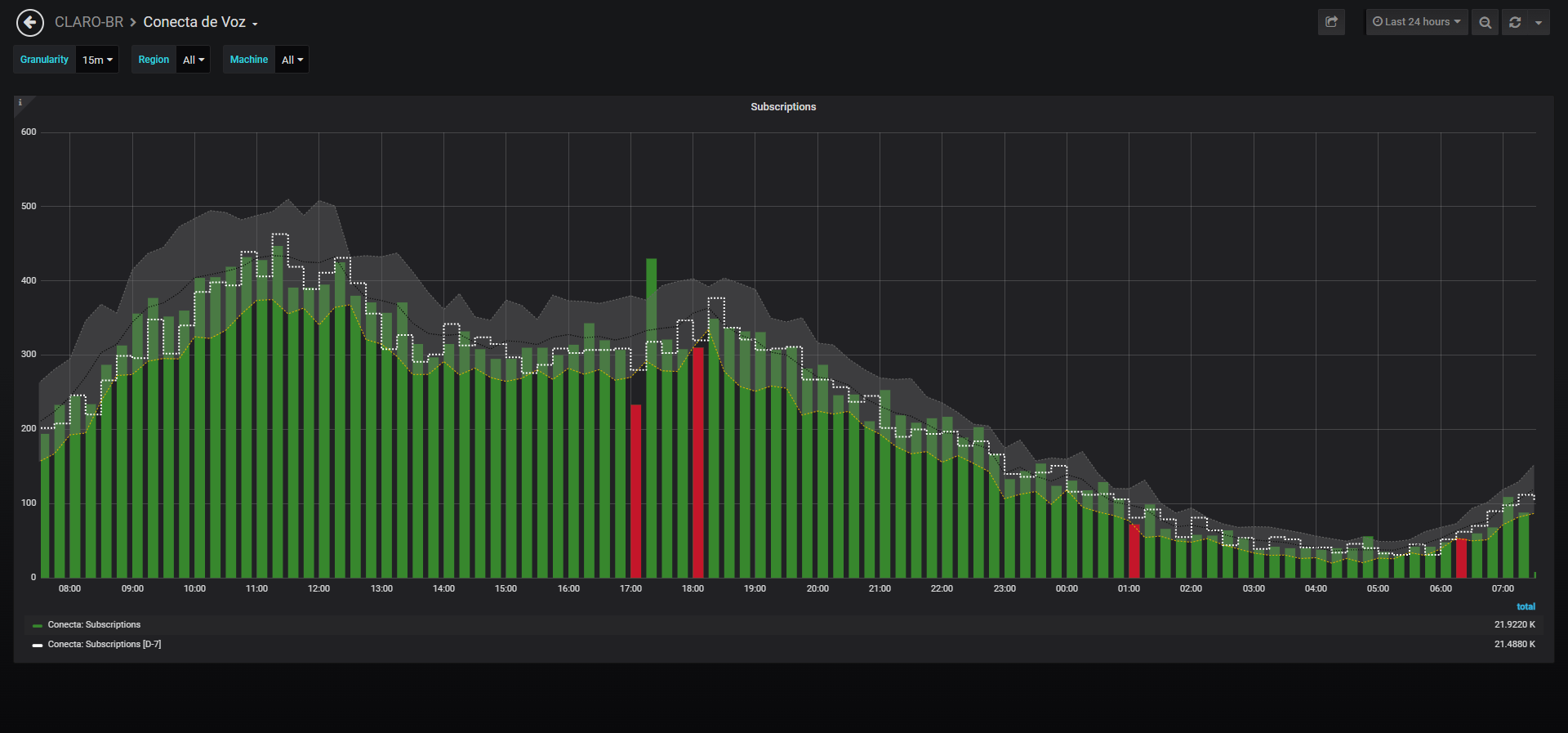Click the 600 y-axis value label
Image resolution: width=1568 pixels, height=733 pixels.
[29, 132]
